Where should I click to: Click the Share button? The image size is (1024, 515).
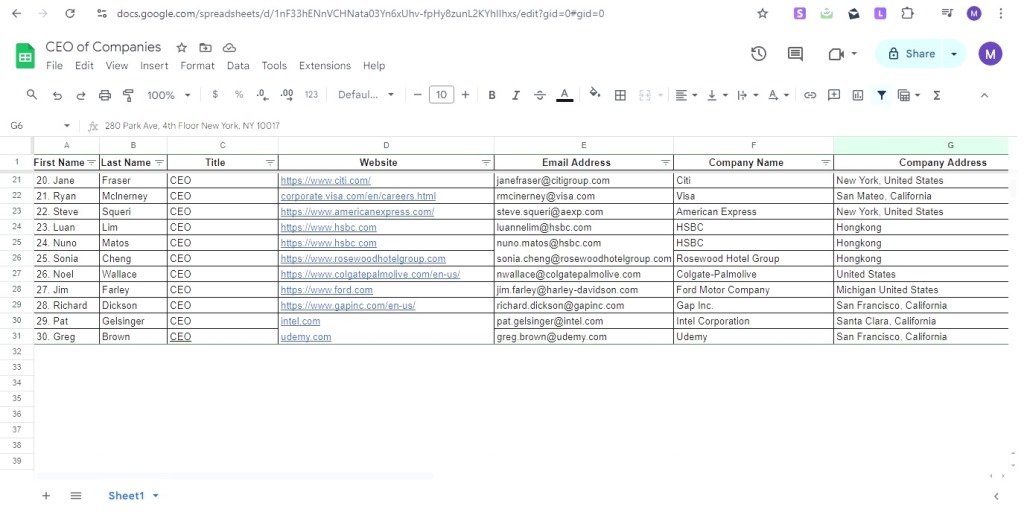pos(910,54)
